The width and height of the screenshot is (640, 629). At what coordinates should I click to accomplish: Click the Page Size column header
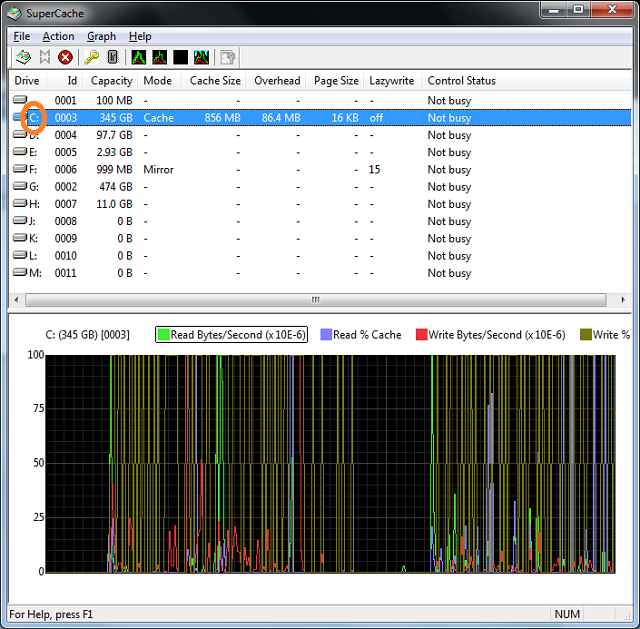(x=336, y=80)
